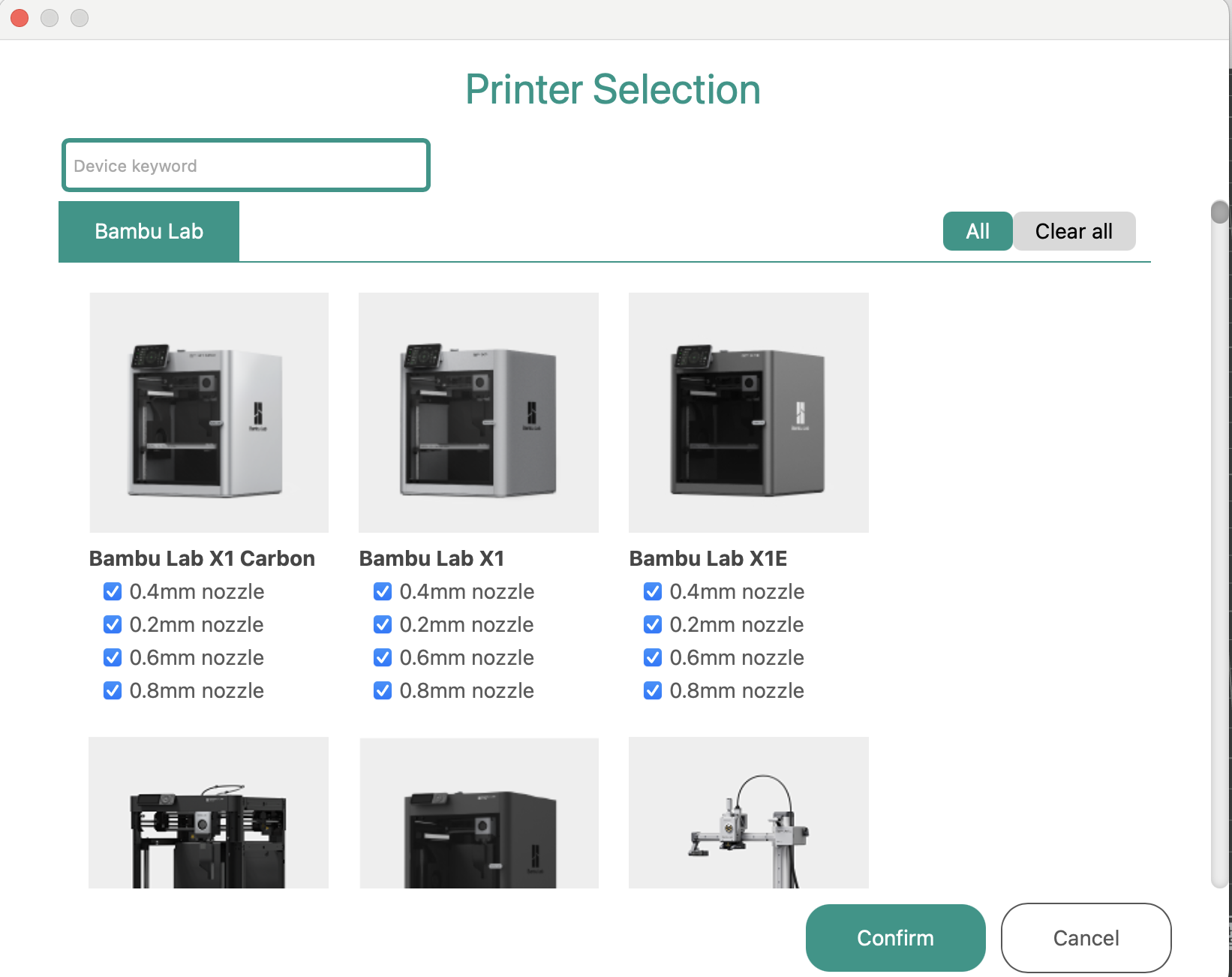The image size is (1232, 977).
Task: Disable X1E 0.2mm nozzle option
Action: click(653, 624)
